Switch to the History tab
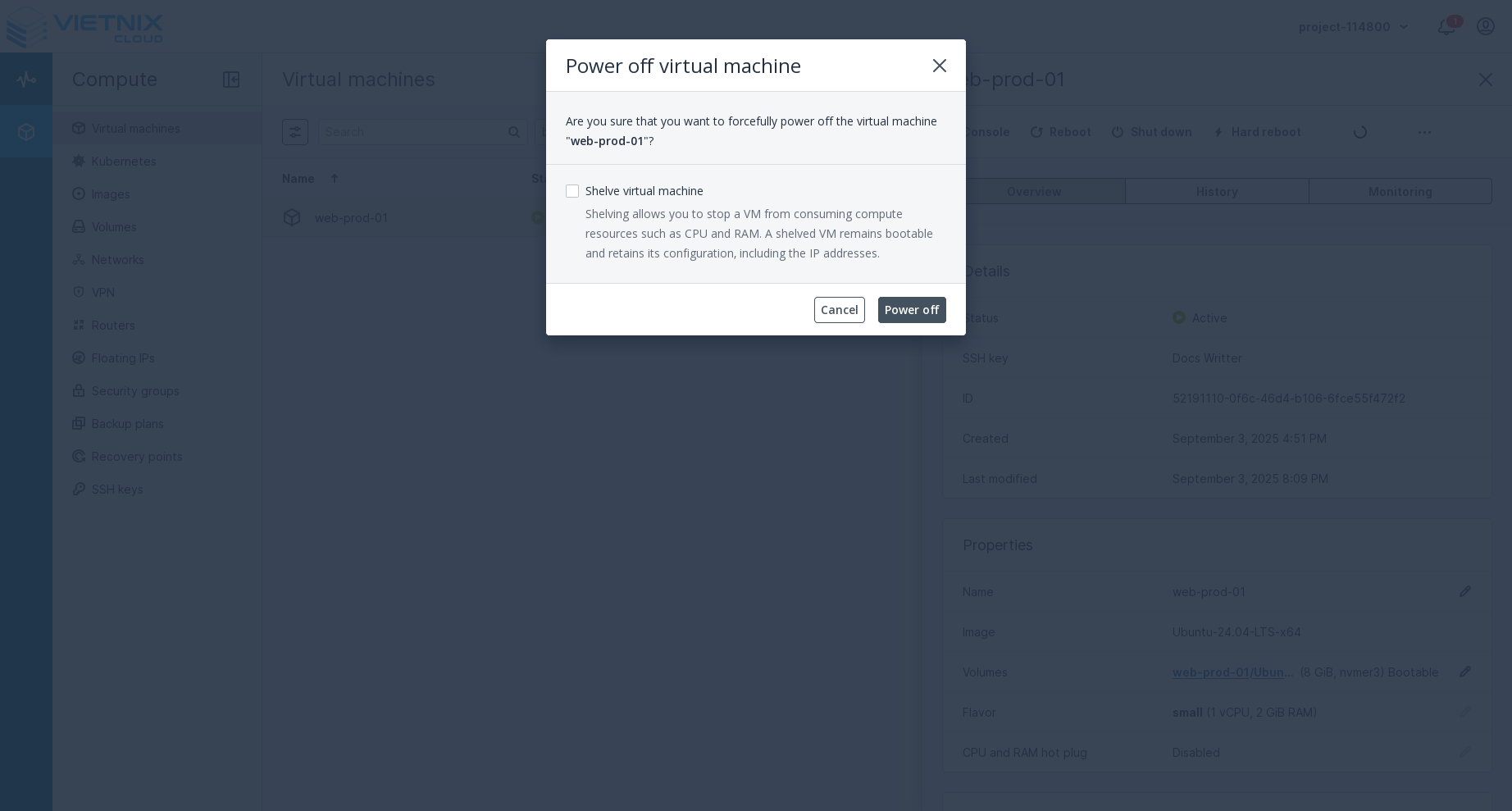Screen dimensions: 1512x811 tap(1216, 192)
